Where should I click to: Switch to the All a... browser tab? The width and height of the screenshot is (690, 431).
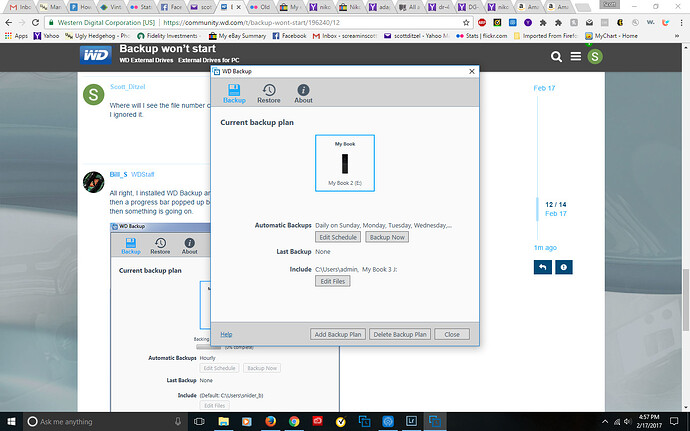(x=409, y=7)
